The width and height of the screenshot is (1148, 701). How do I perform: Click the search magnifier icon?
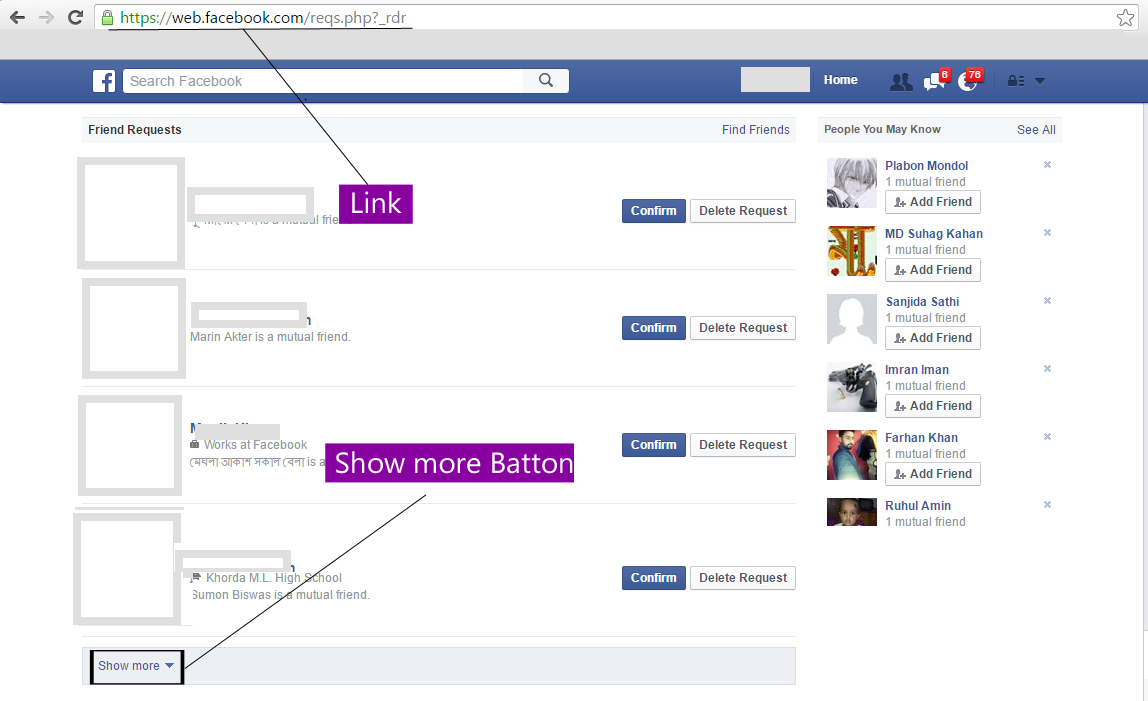point(546,81)
